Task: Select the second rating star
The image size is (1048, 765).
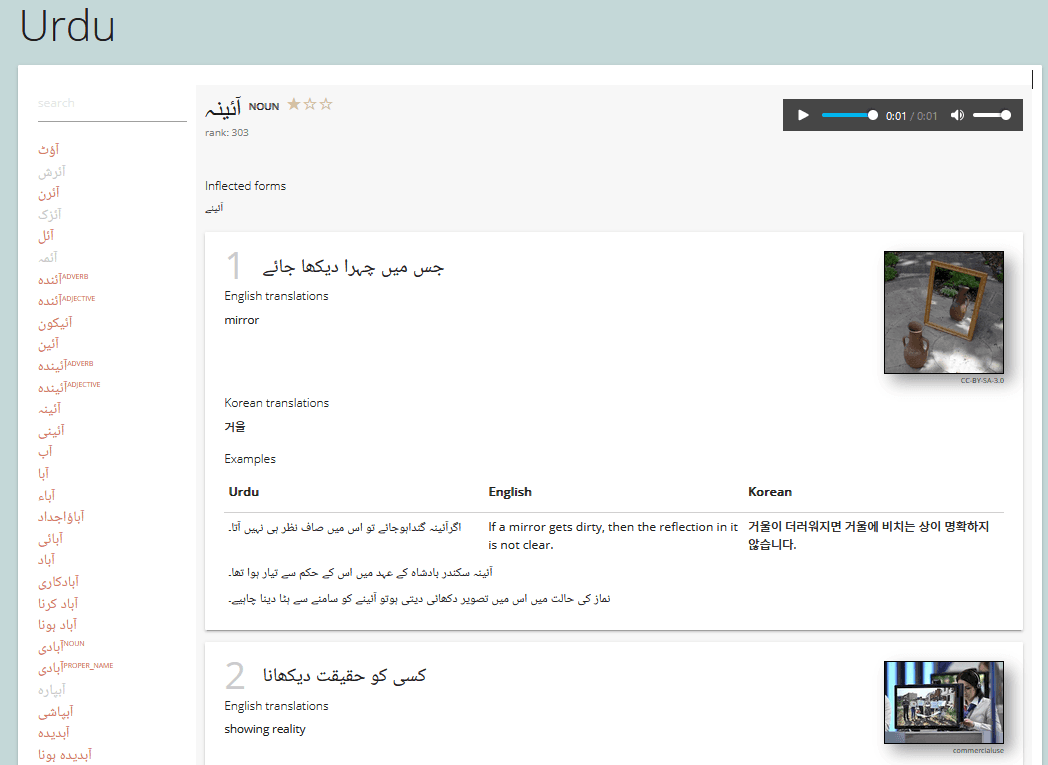Action: pos(311,103)
